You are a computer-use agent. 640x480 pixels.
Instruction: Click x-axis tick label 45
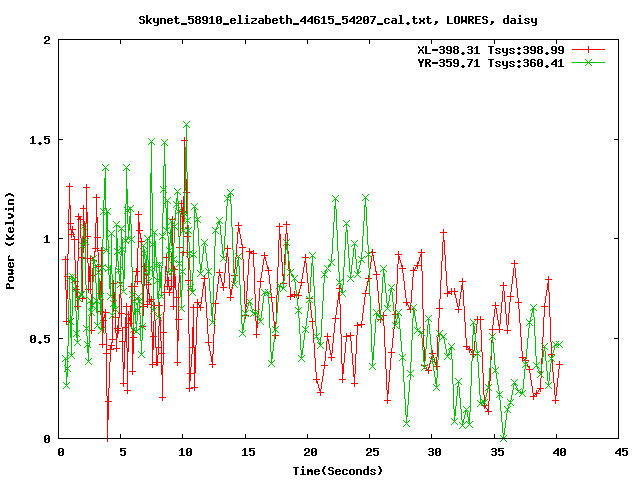click(621, 452)
